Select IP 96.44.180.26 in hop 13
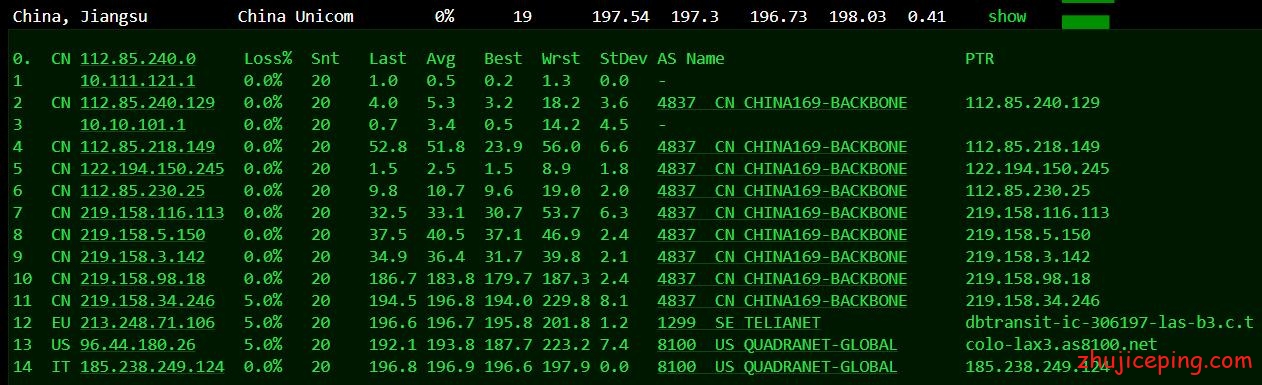Viewport: 1262px width, 385px height. click(x=138, y=345)
